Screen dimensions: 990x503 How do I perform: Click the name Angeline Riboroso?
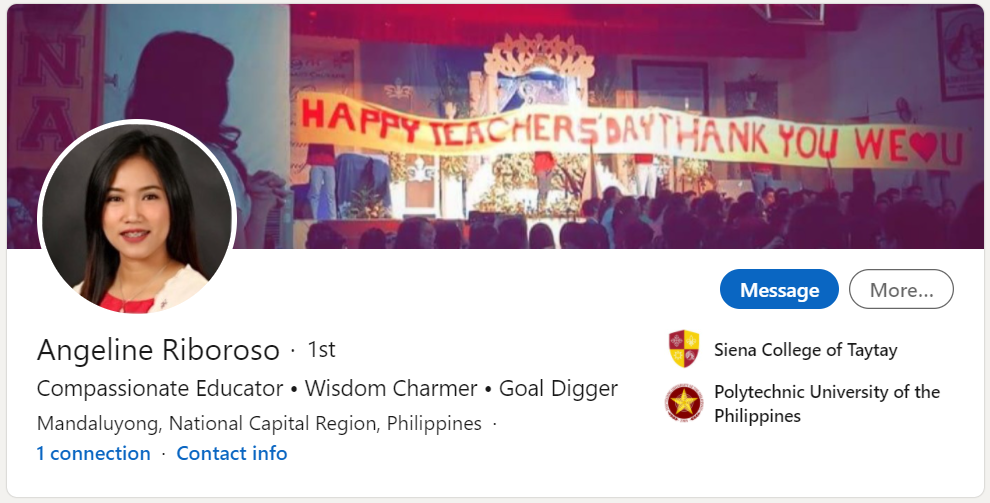(x=158, y=350)
